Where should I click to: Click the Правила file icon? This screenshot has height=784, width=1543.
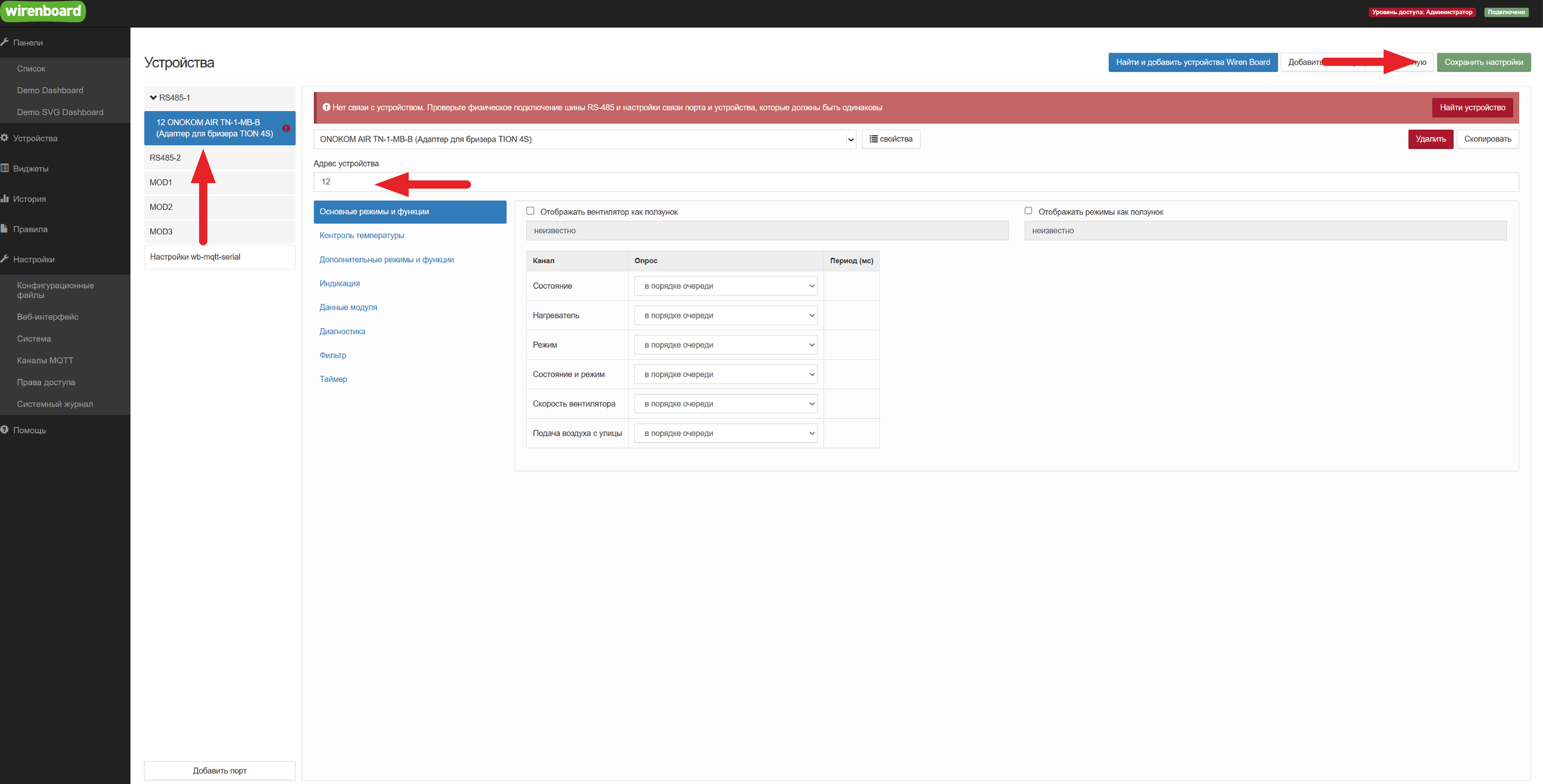click(x=5, y=228)
